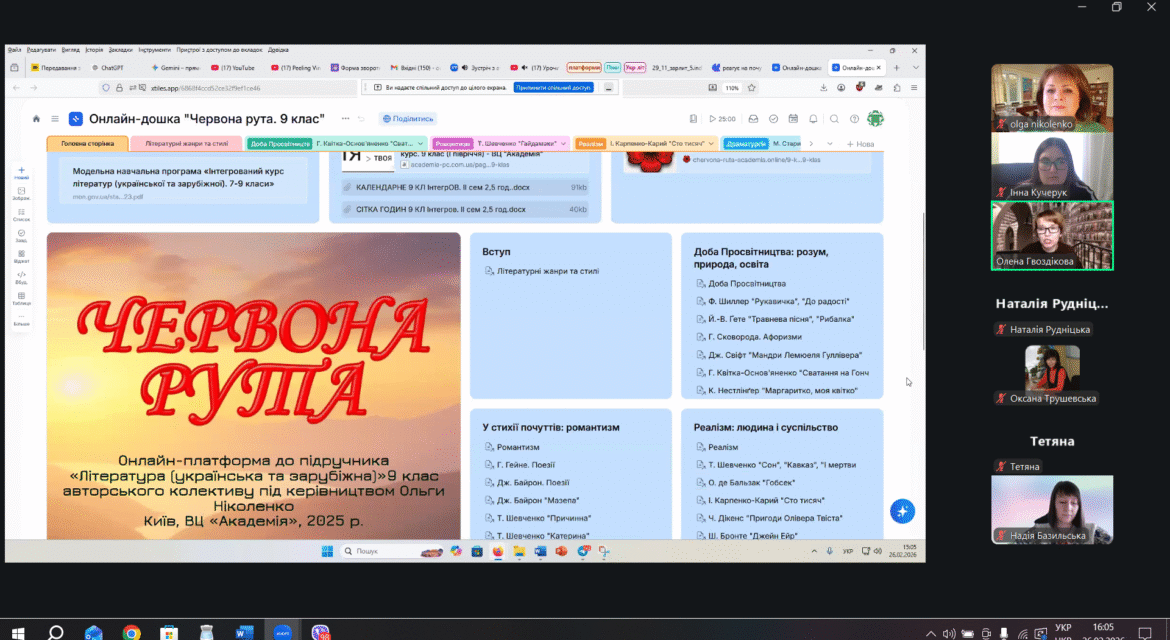Click the "Поділитись" share button

[x=408, y=119]
